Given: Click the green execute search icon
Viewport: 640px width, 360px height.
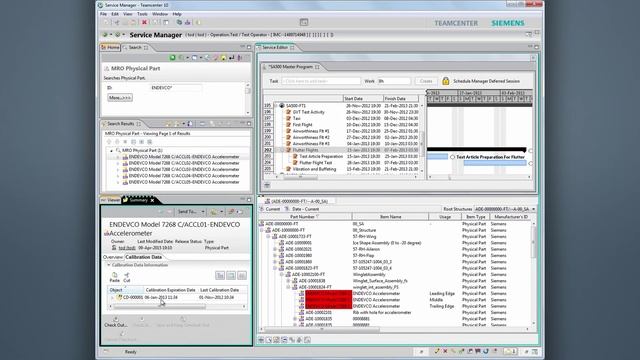Looking at the screenshot, I should pyautogui.click(x=173, y=58).
